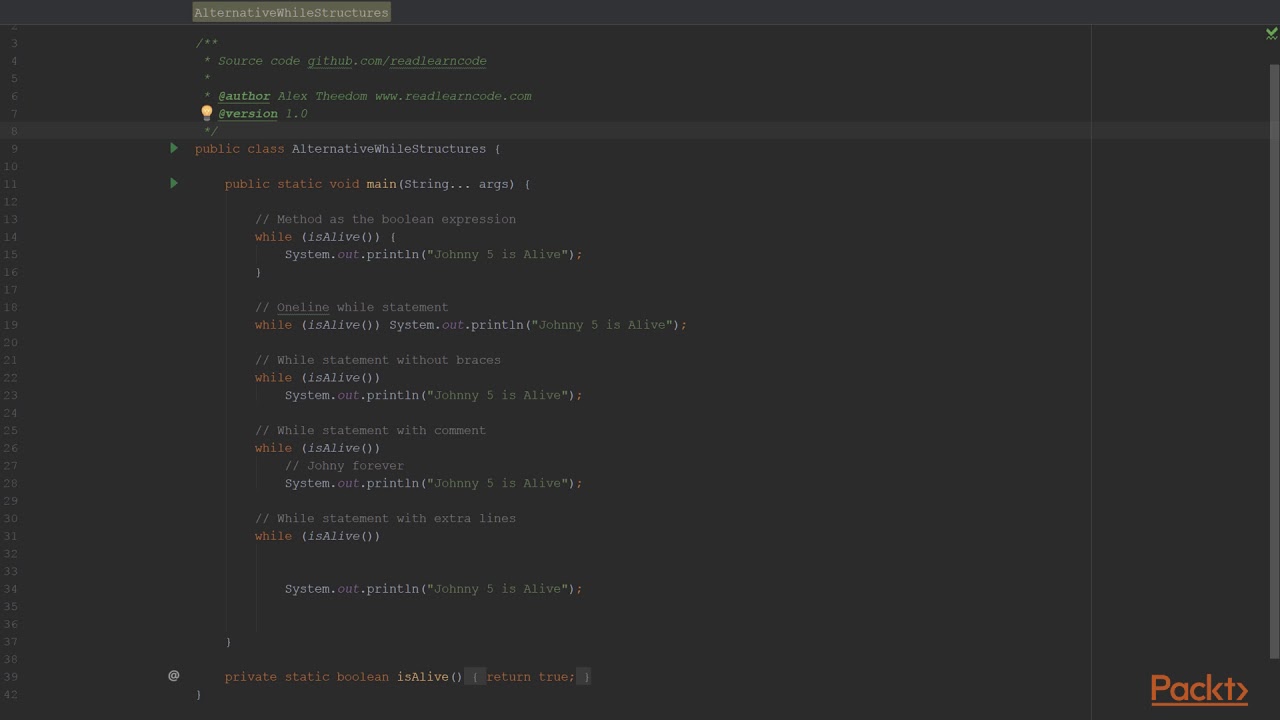Click comment 'While statement with extra lines'
Screen dimensions: 1280x720
click(x=385, y=519)
